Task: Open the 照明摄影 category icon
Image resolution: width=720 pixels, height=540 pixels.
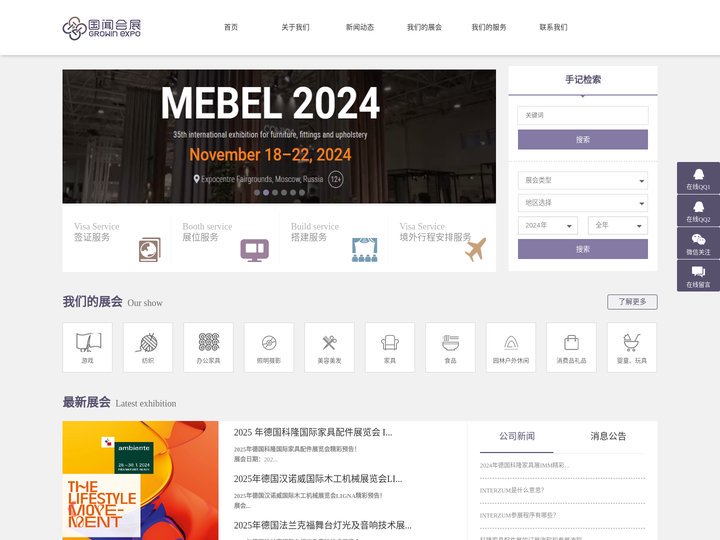Action: coord(269,347)
